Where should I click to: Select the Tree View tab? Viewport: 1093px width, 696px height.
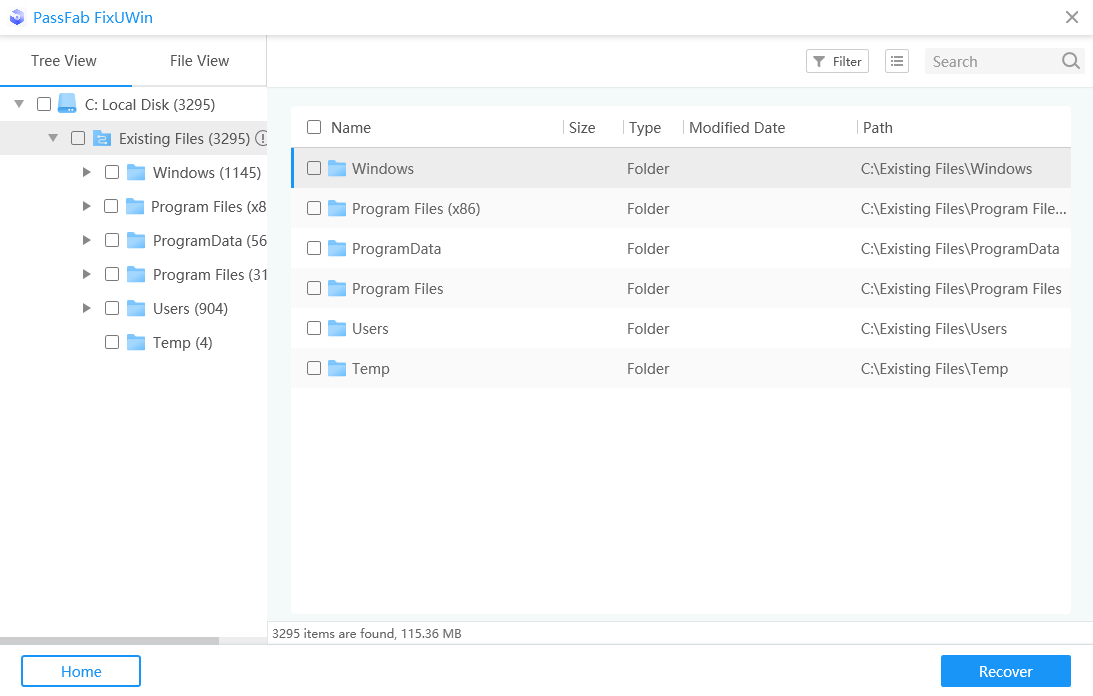point(64,61)
